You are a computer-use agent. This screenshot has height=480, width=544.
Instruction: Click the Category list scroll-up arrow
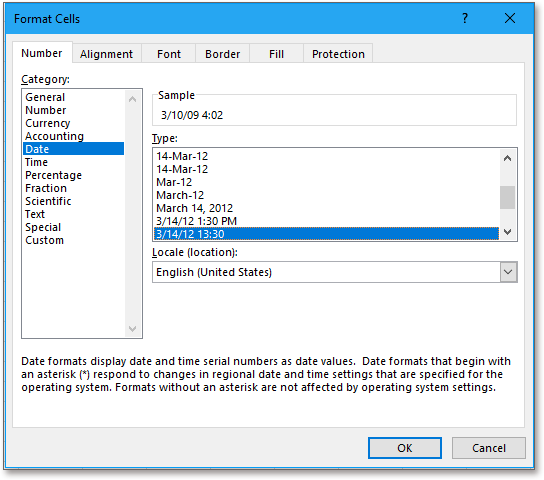(x=132, y=99)
